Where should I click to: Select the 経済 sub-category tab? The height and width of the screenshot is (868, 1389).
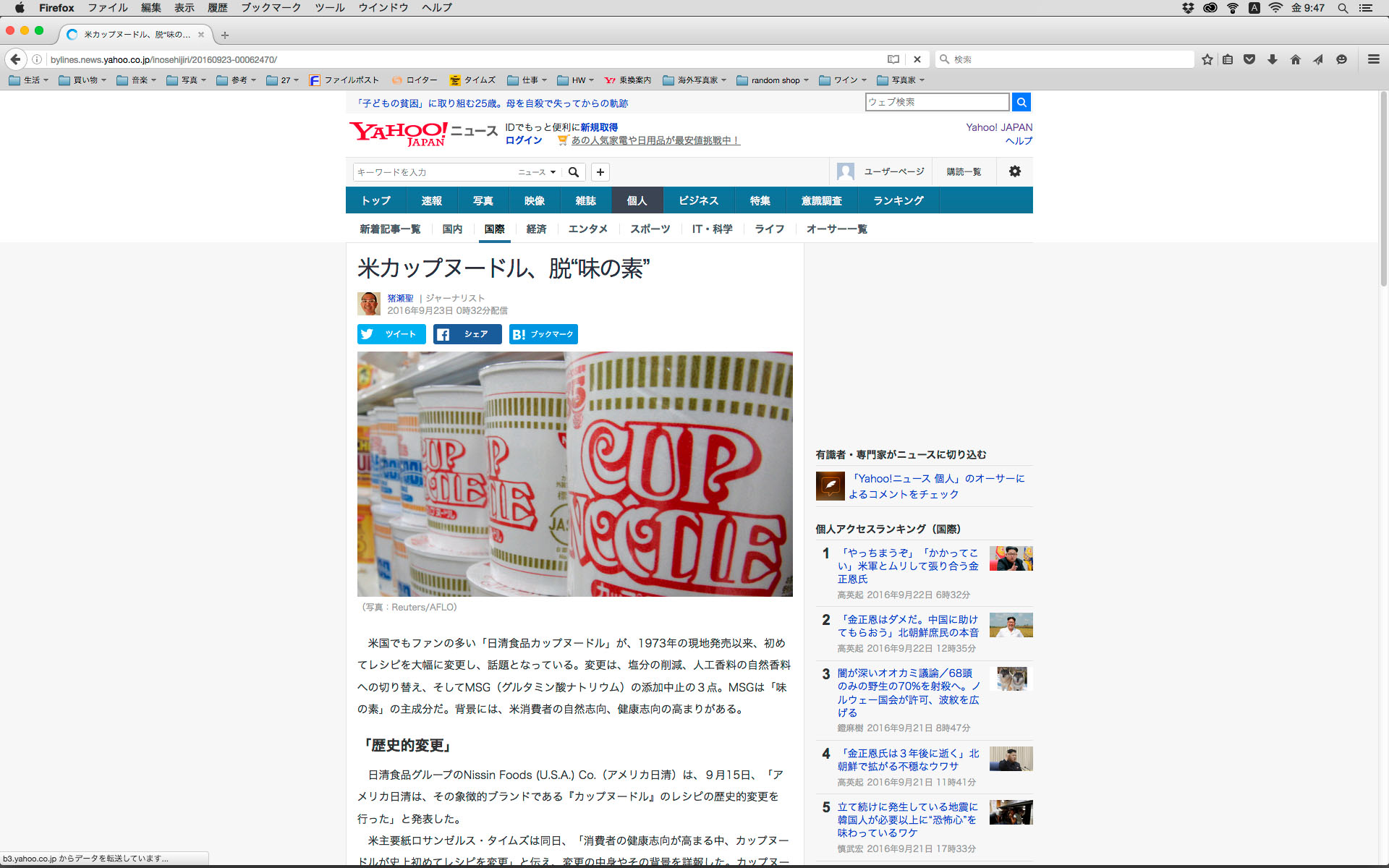536,229
